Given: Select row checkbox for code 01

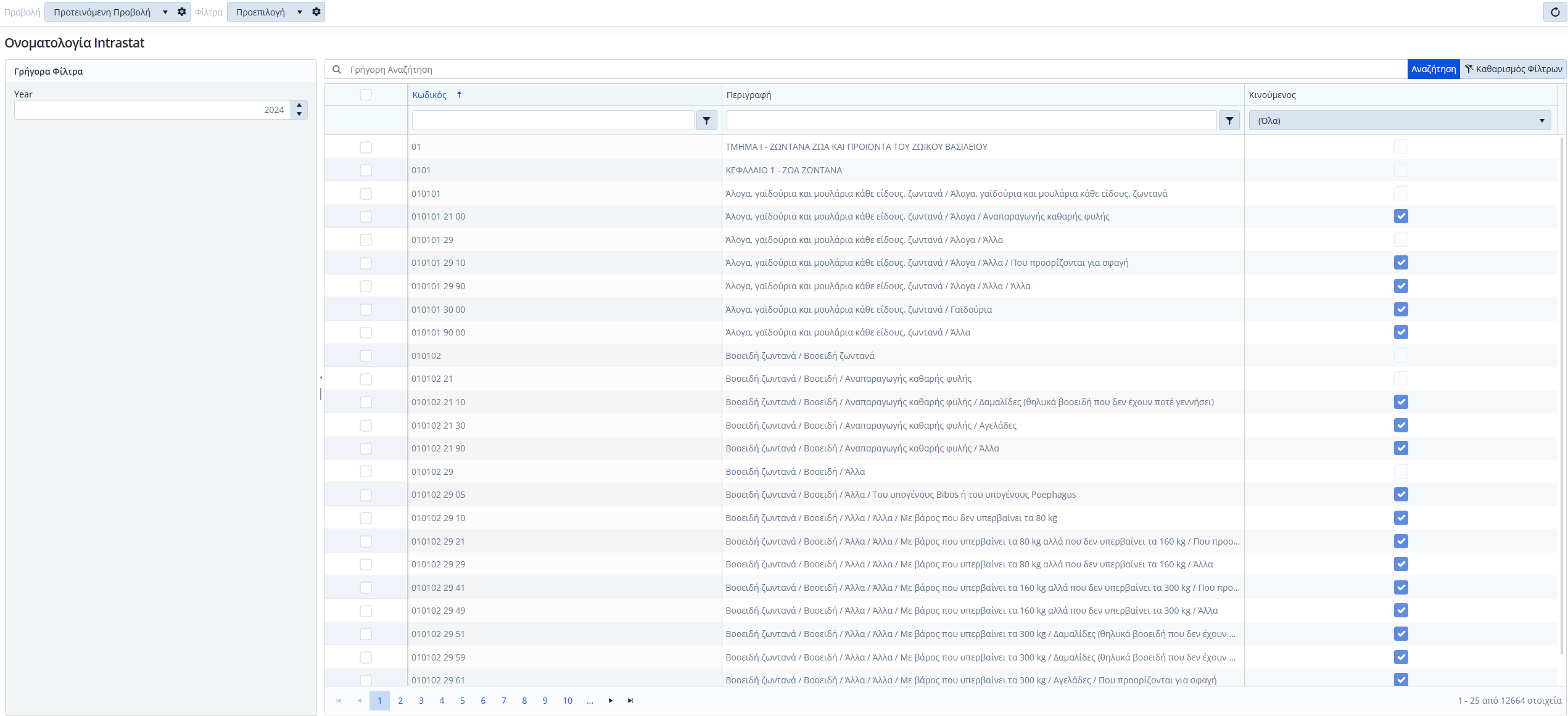Looking at the screenshot, I should [366, 147].
